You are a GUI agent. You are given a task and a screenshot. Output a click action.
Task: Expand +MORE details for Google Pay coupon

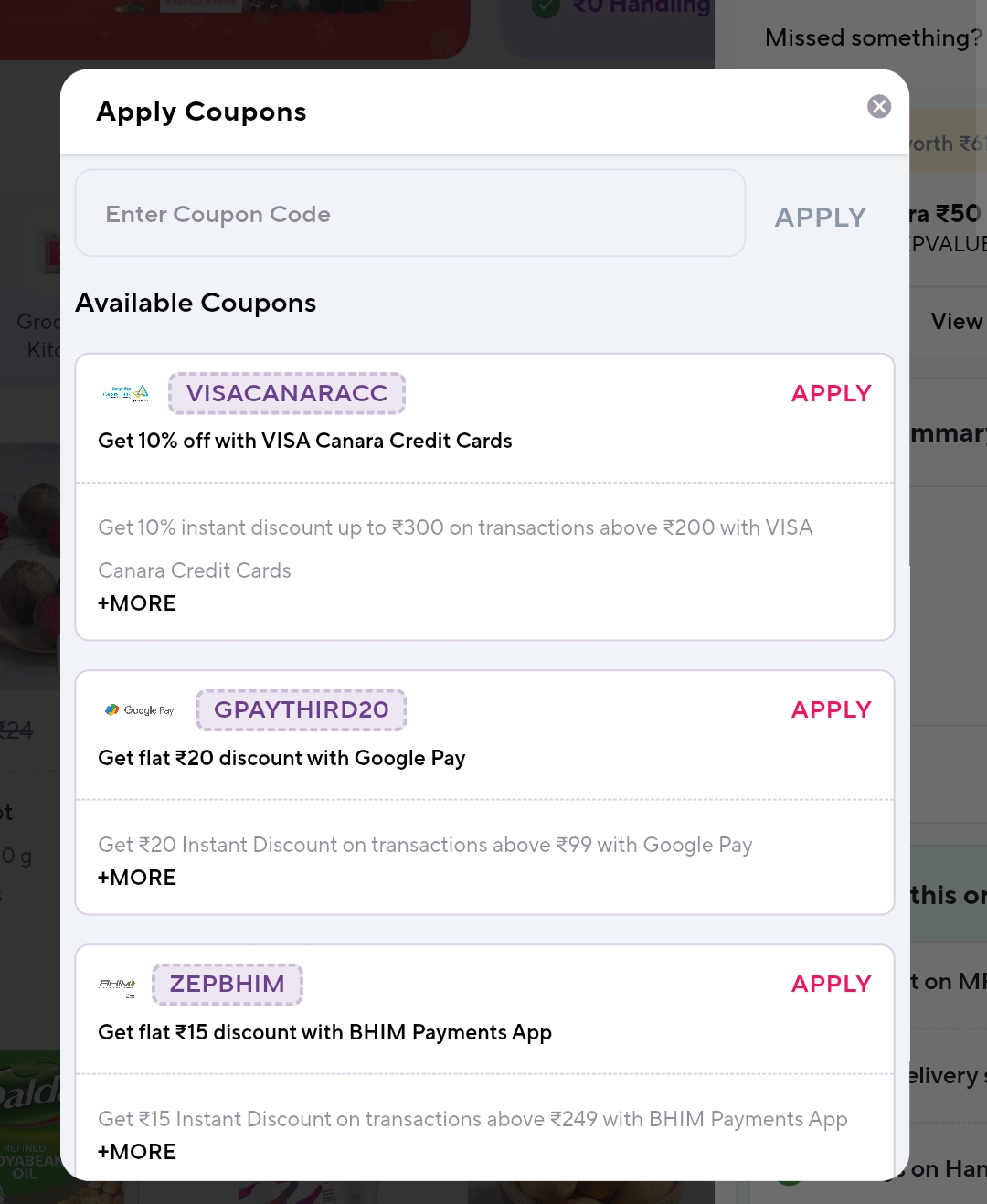point(136,877)
